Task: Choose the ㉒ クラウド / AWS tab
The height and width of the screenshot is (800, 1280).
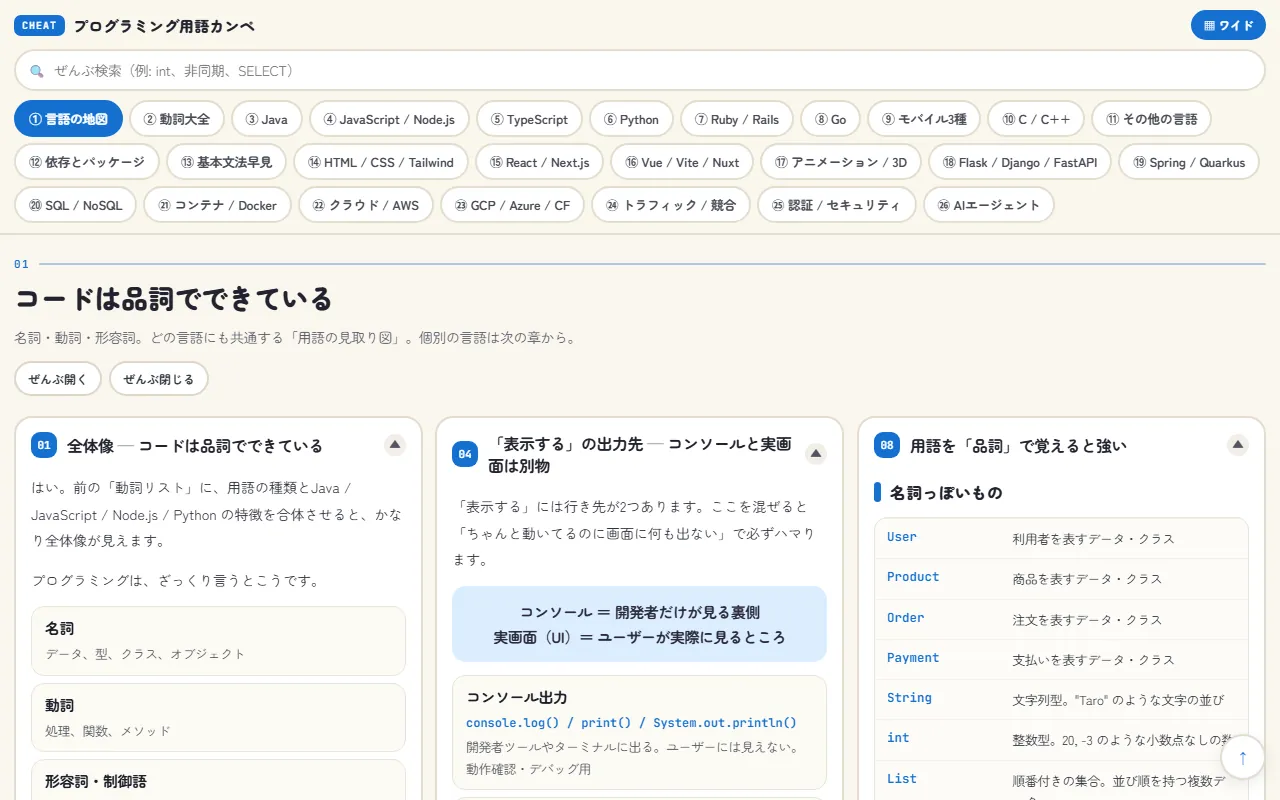Action: [x=366, y=205]
